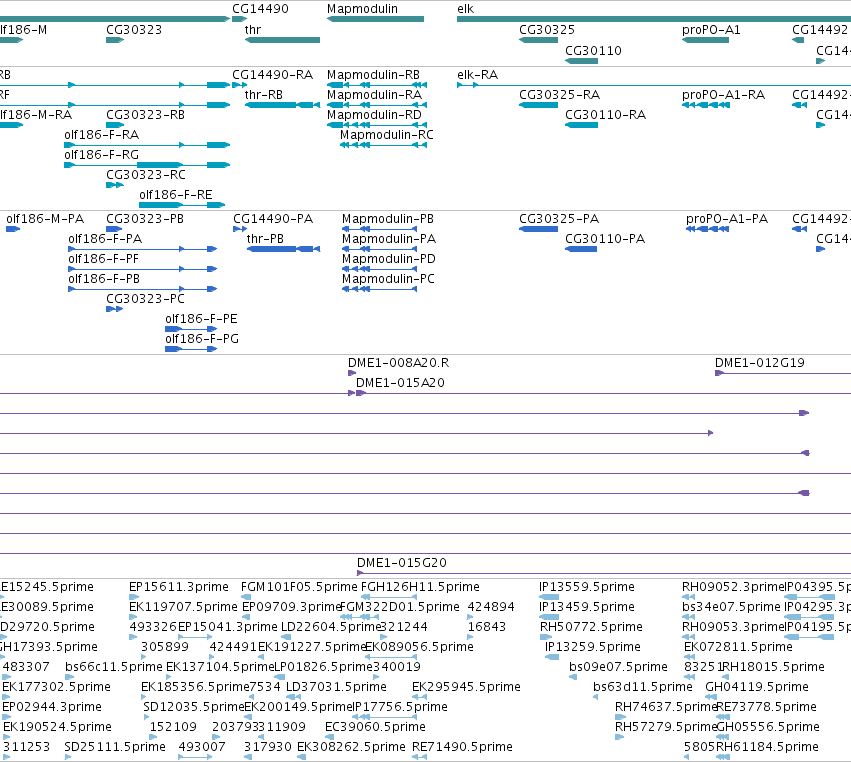851x762 pixels.
Task: Click EST label 'IP13459.5prime'
Action: (x=587, y=607)
